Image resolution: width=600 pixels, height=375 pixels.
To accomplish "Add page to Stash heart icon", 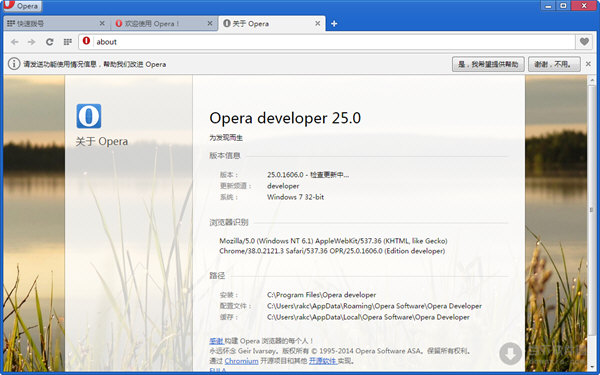I will (x=584, y=41).
